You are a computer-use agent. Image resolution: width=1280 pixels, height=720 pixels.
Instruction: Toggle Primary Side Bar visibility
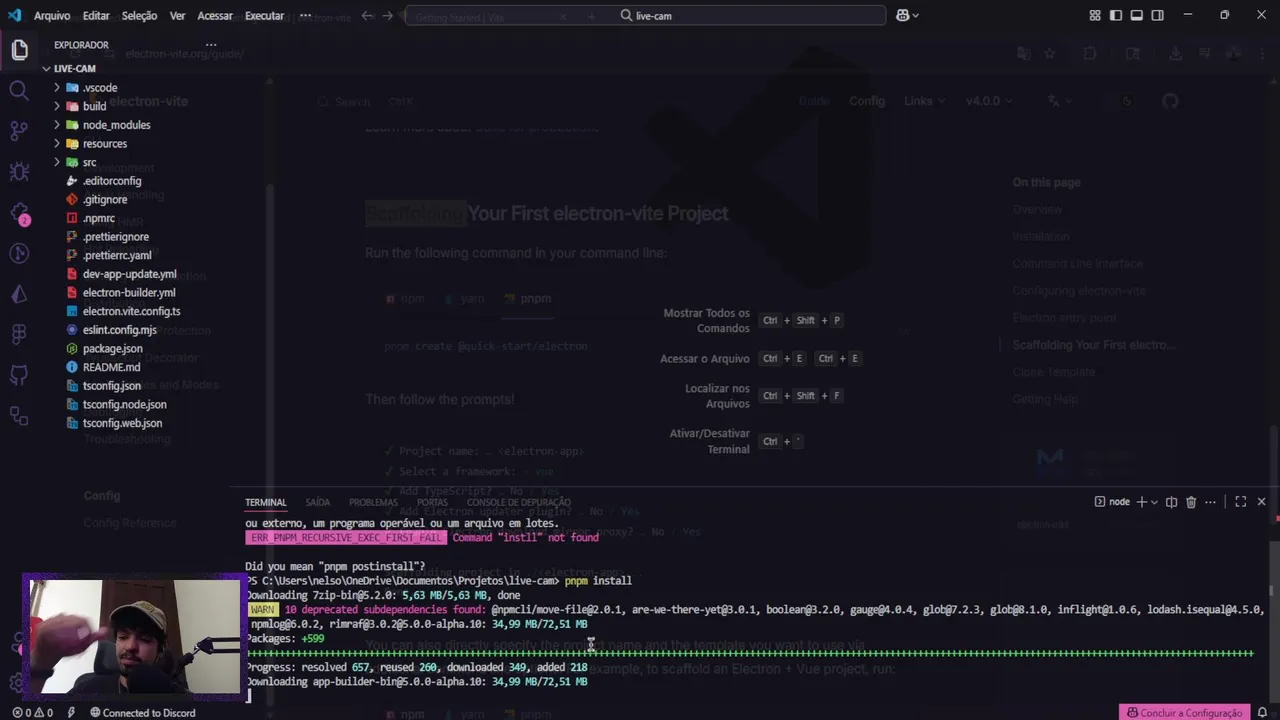(1116, 16)
